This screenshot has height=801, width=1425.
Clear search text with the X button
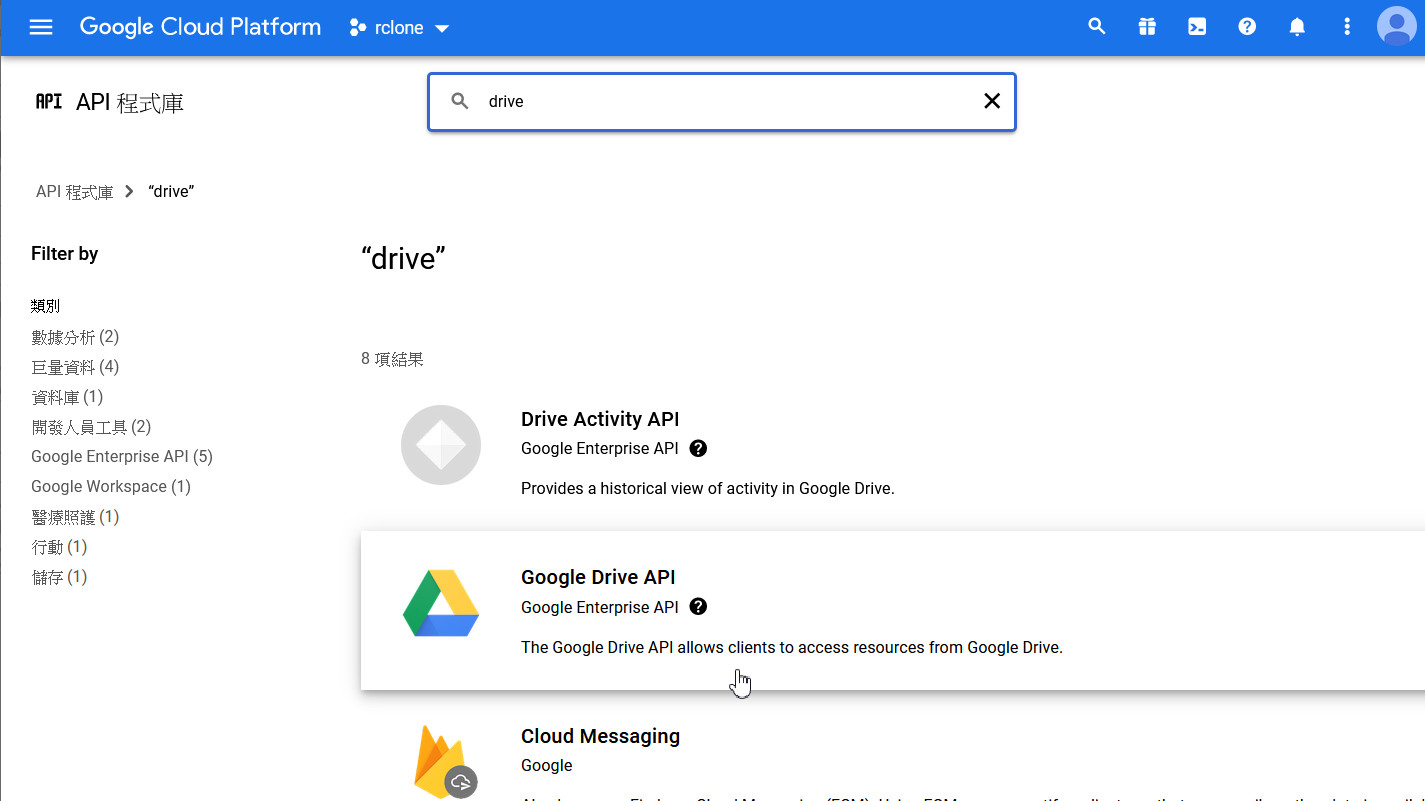[991, 101]
